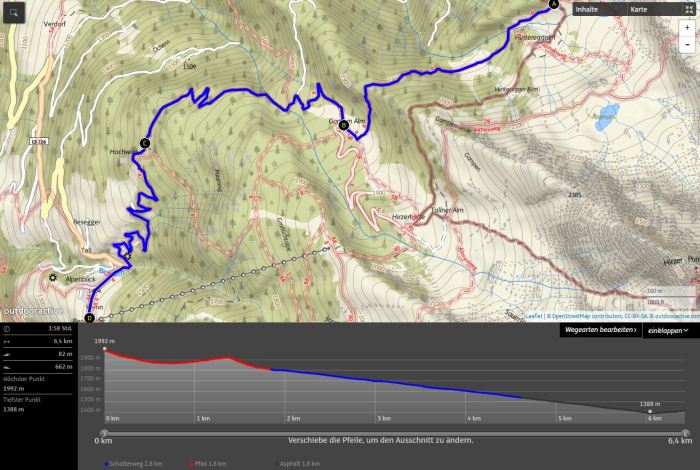Click the left range slider handle at 0 km
The image size is (700, 470).
click(x=103, y=433)
